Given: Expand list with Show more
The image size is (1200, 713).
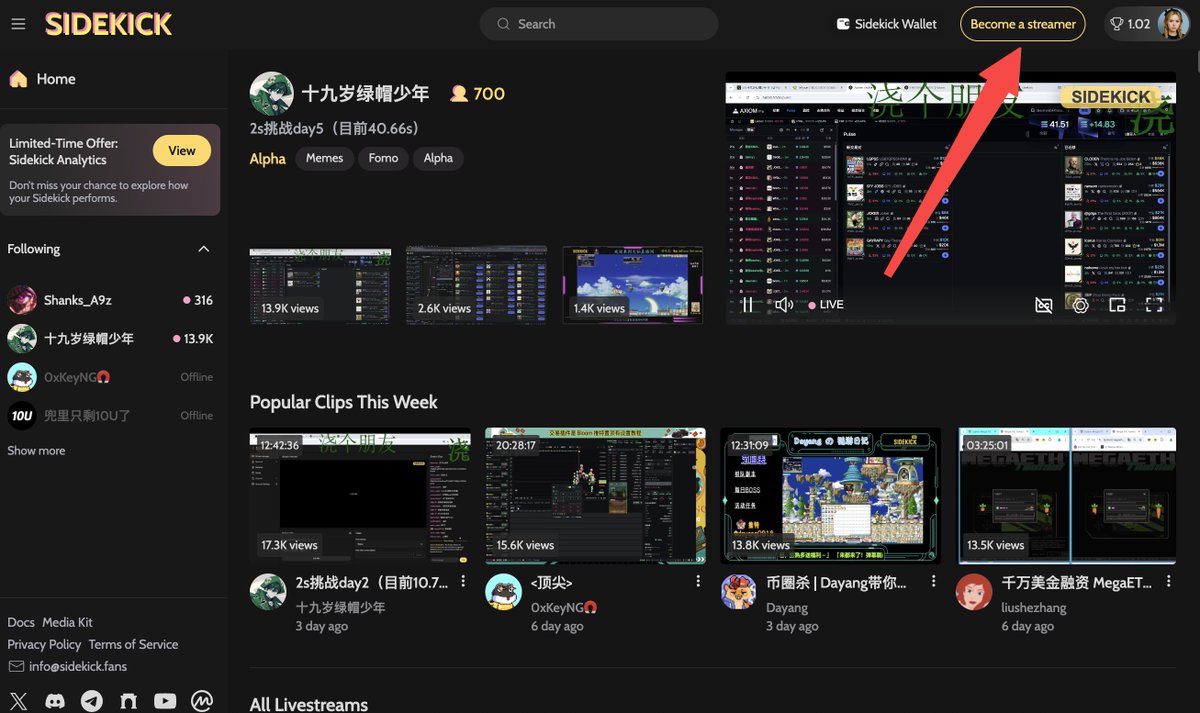Looking at the screenshot, I should point(36,451).
